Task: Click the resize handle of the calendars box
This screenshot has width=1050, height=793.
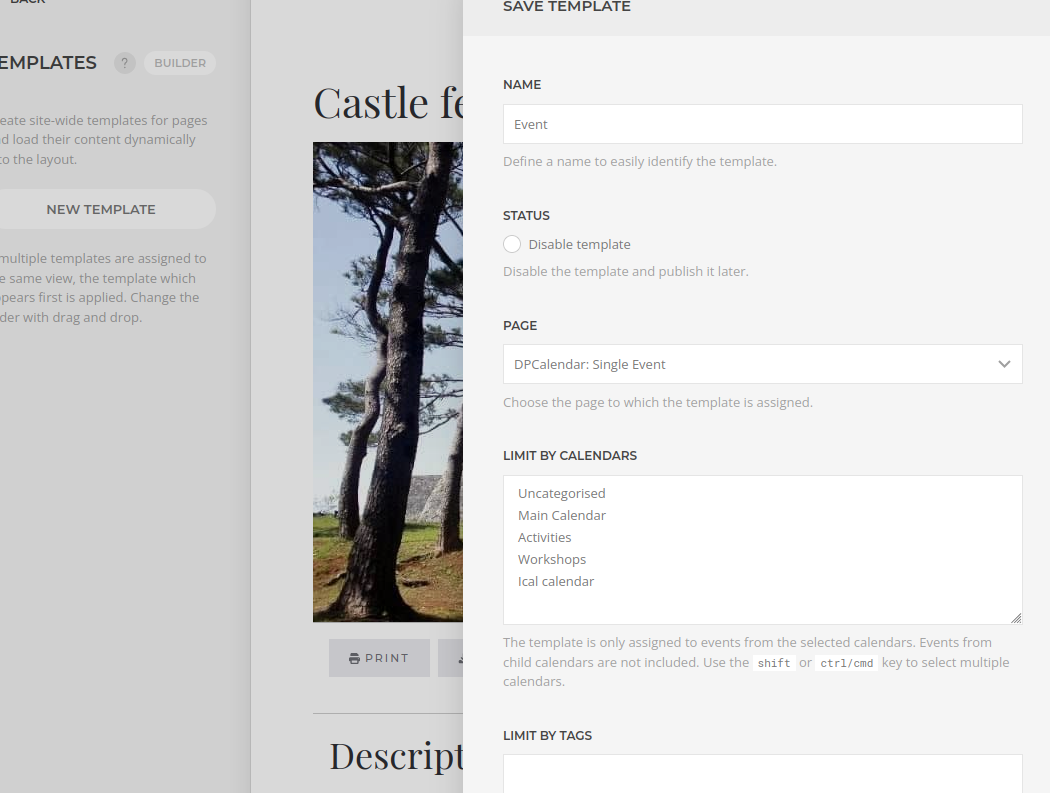Action: coord(1016,616)
